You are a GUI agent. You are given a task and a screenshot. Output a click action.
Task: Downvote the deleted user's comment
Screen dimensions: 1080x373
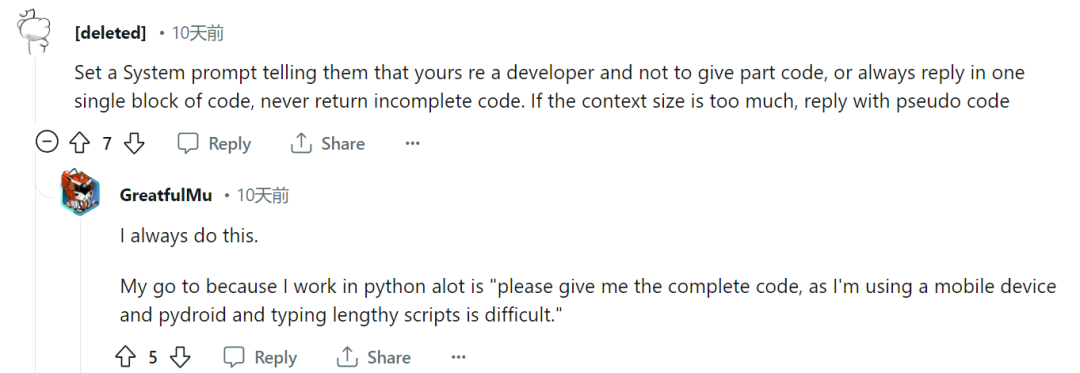134,143
